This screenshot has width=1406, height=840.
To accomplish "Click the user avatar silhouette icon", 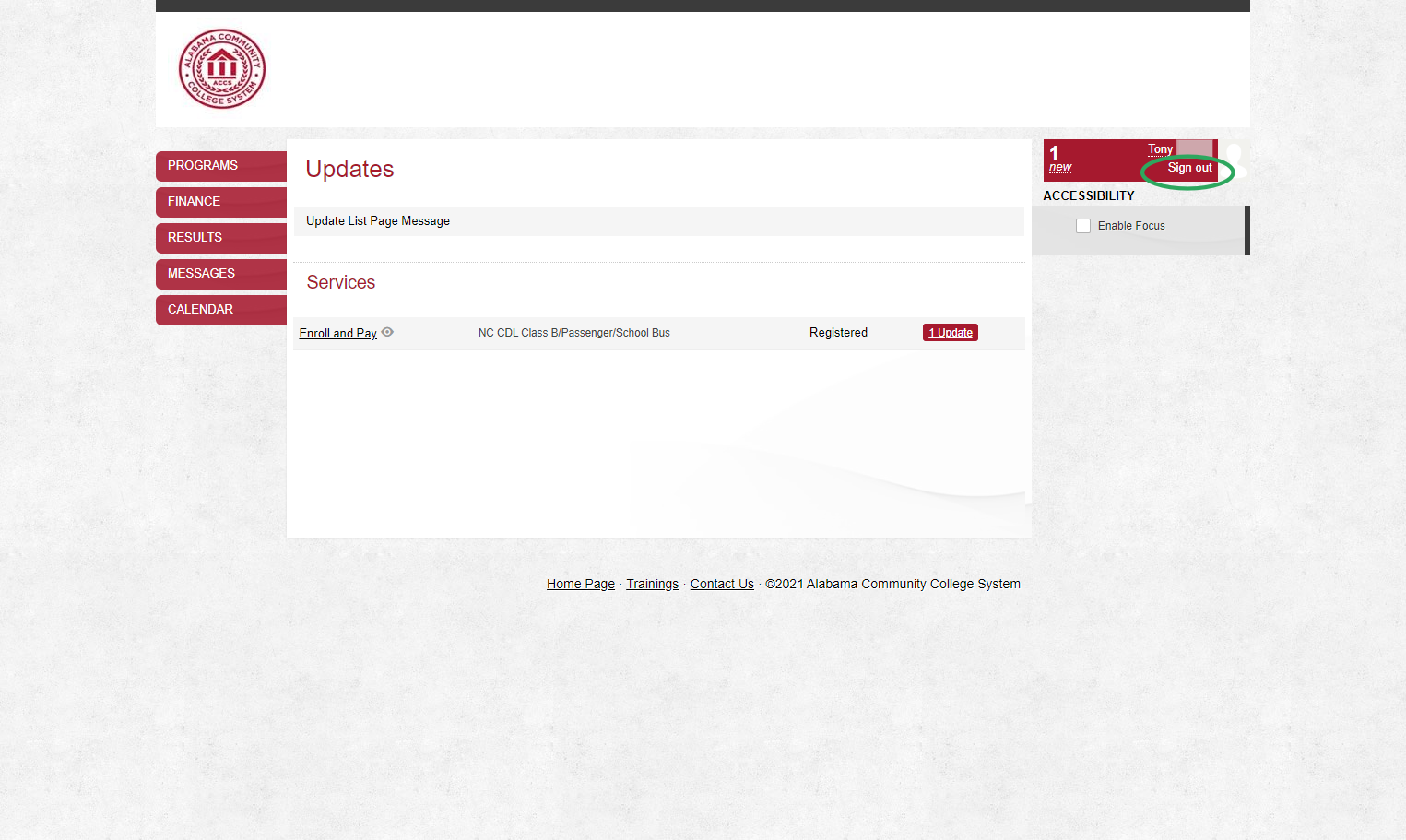I will click(1234, 160).
